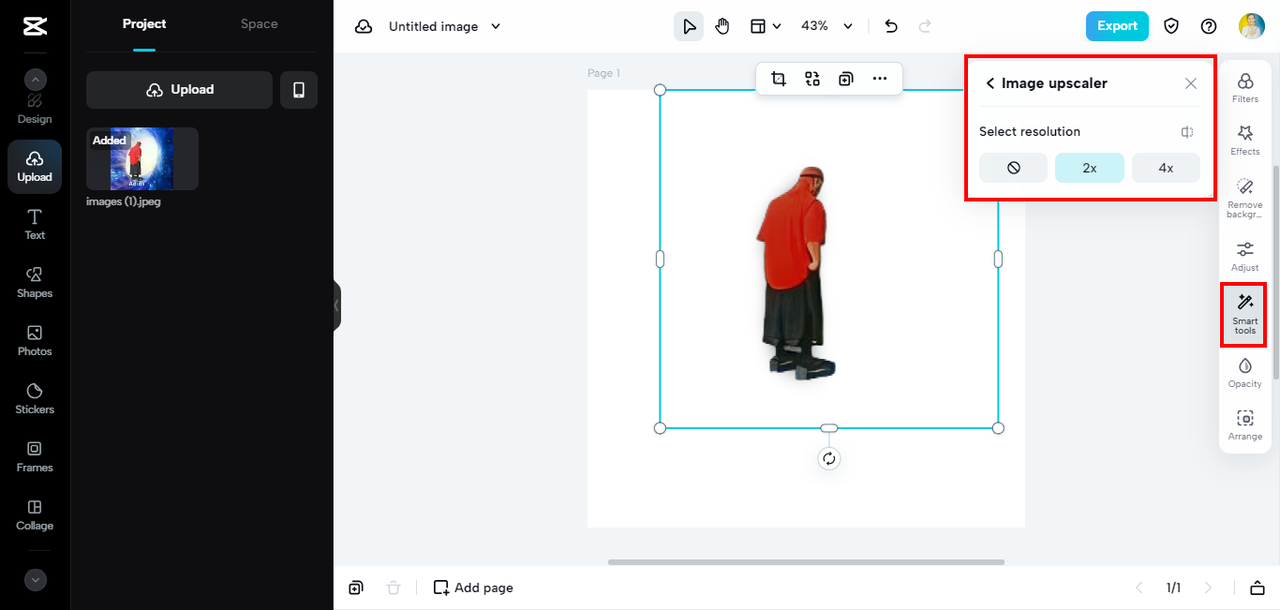Open the 43% zoom dropdown
This screenshot has height=610, width=1280.
tap(827, 27)
